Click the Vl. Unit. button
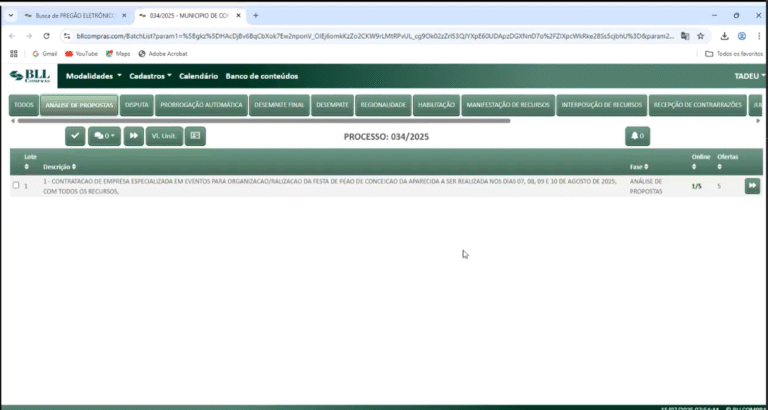Screen dimensions: 768x410 pos(164,136)
